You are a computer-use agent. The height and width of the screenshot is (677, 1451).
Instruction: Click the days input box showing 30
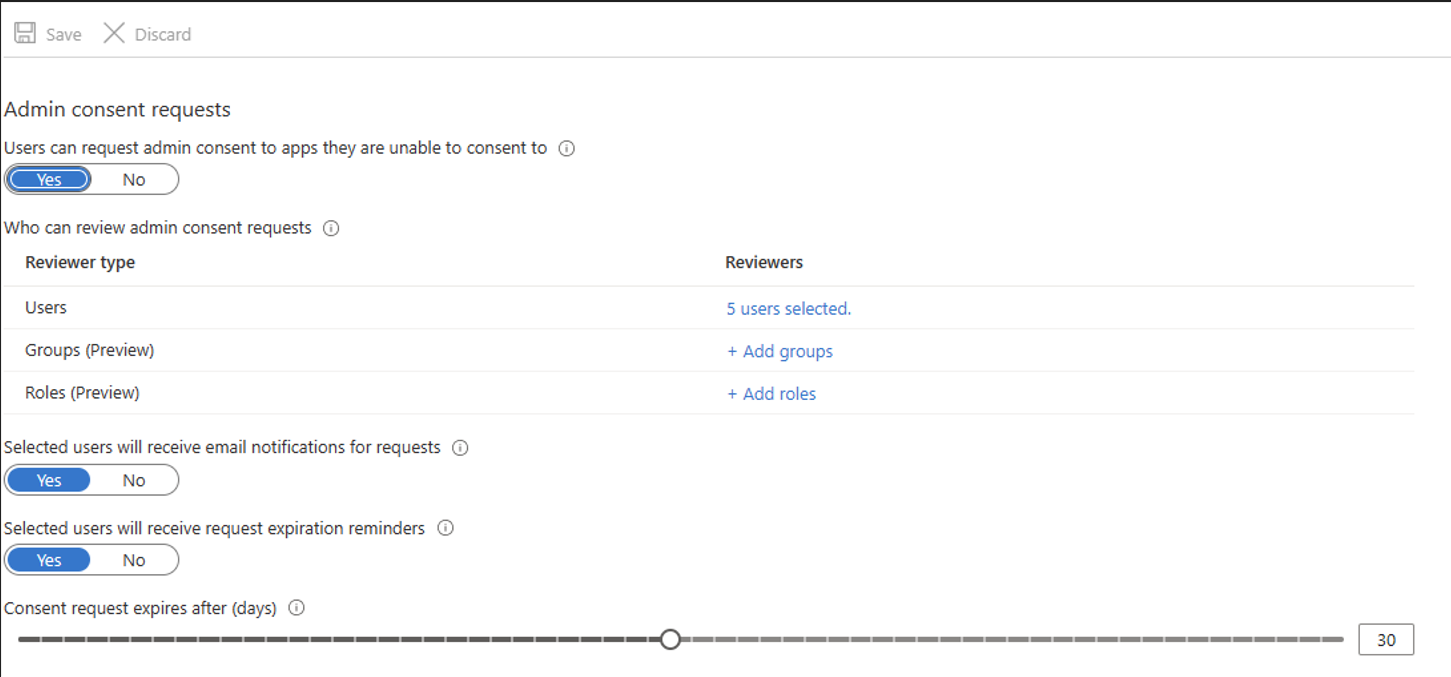point(1385,640)
